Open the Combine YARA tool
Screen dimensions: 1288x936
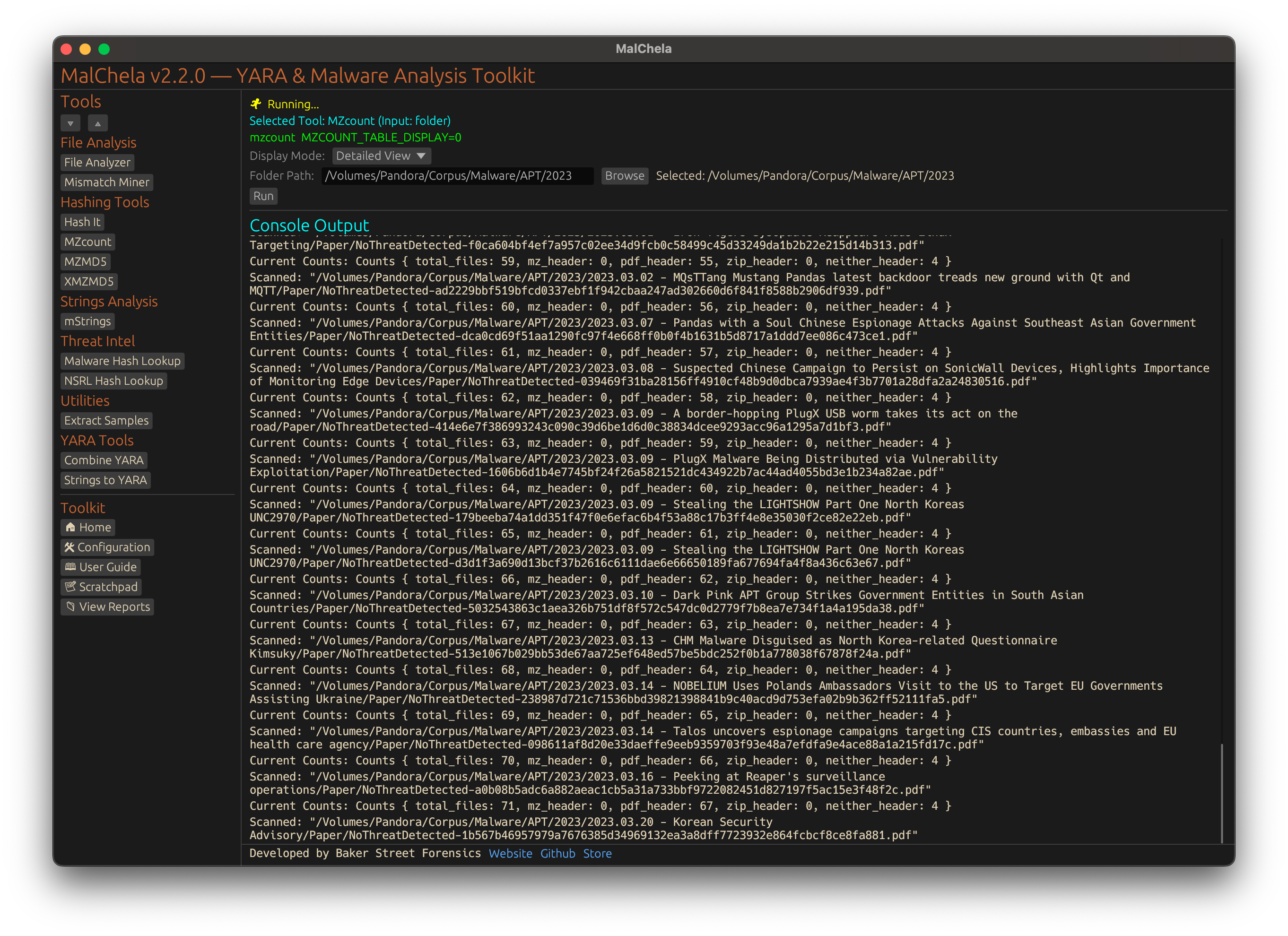(104, 460)
